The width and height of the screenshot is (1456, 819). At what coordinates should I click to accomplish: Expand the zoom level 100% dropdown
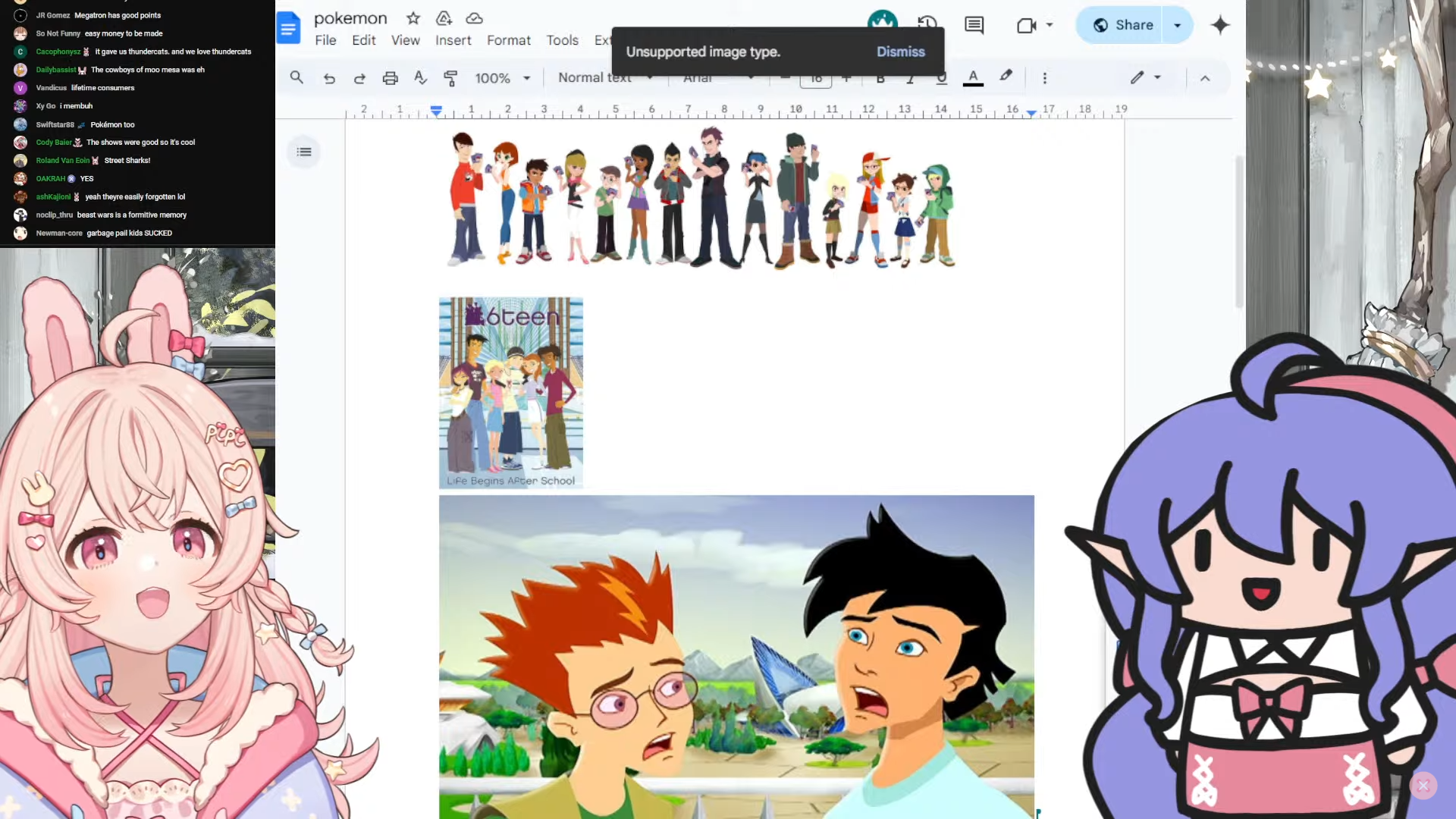[502, 78]
